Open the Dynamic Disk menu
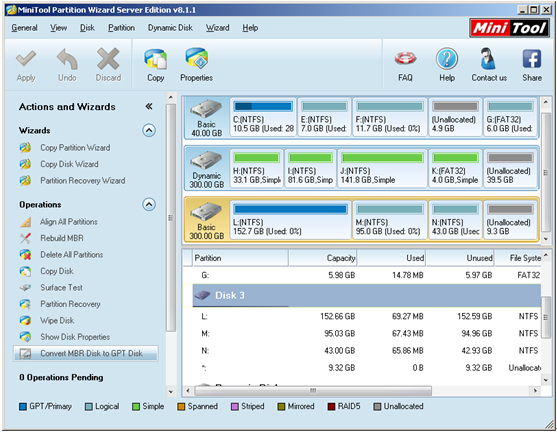 point(170,28)
